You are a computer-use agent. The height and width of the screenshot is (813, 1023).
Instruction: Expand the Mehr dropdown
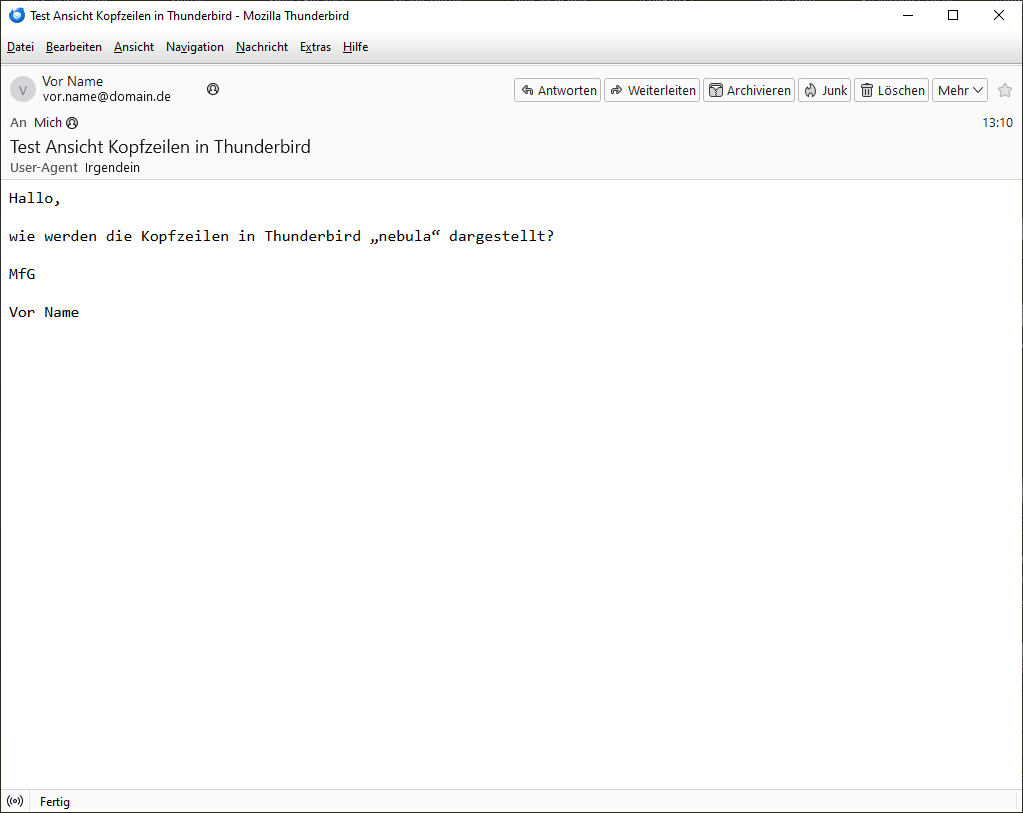point(960,90)
